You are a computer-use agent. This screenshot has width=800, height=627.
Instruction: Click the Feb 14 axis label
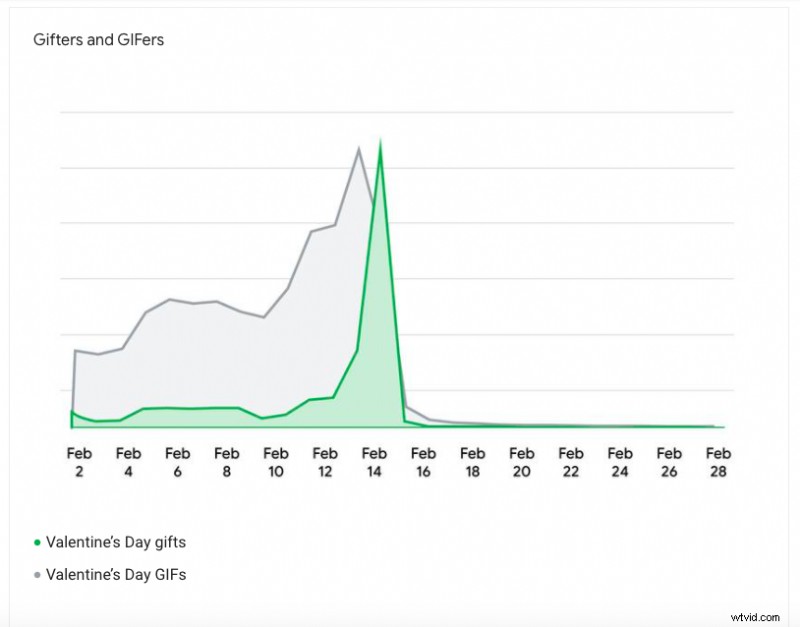pos(374,462)
